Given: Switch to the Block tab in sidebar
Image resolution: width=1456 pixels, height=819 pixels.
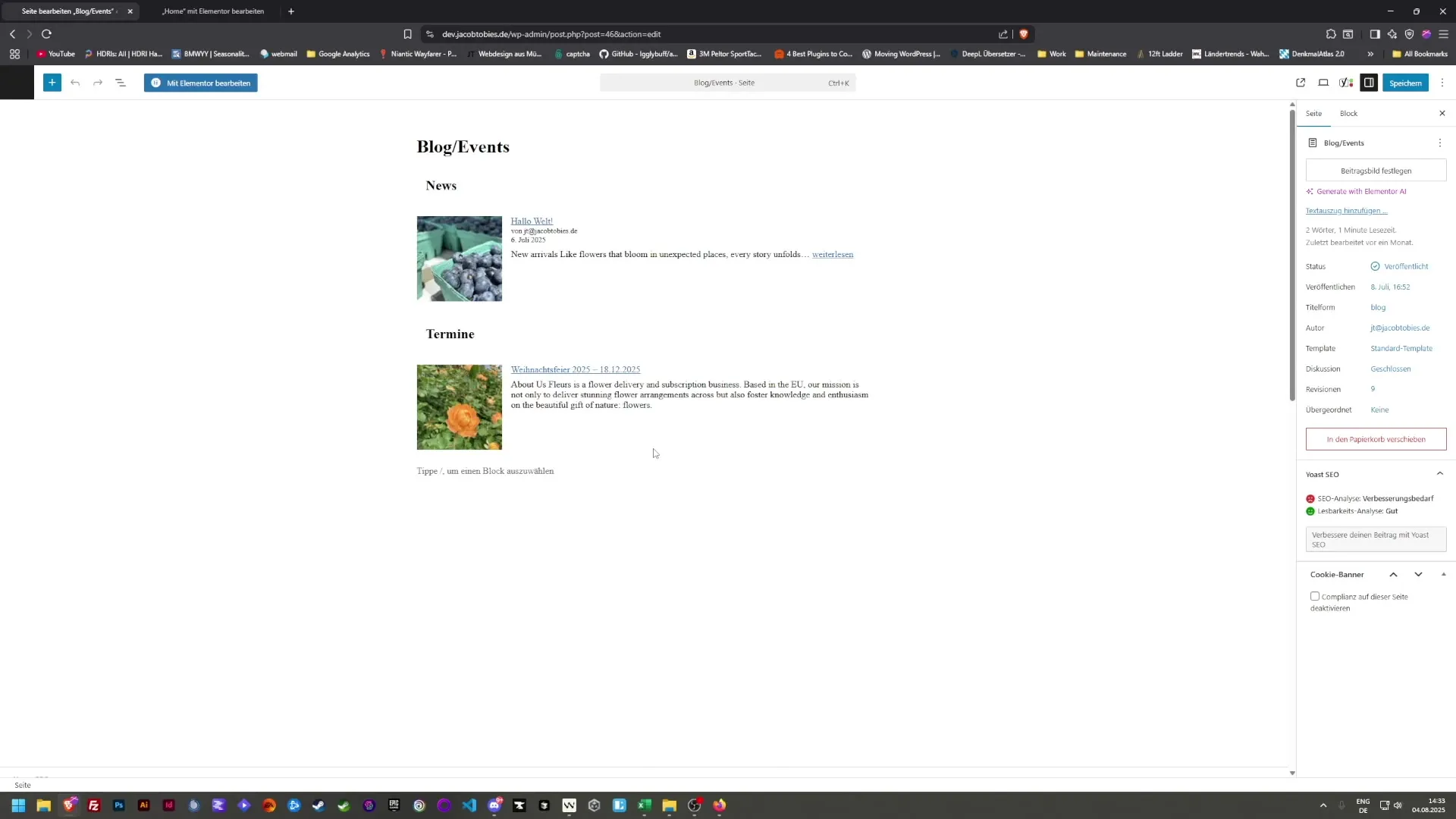Looking at the screenshot, I should [1349, 113].
